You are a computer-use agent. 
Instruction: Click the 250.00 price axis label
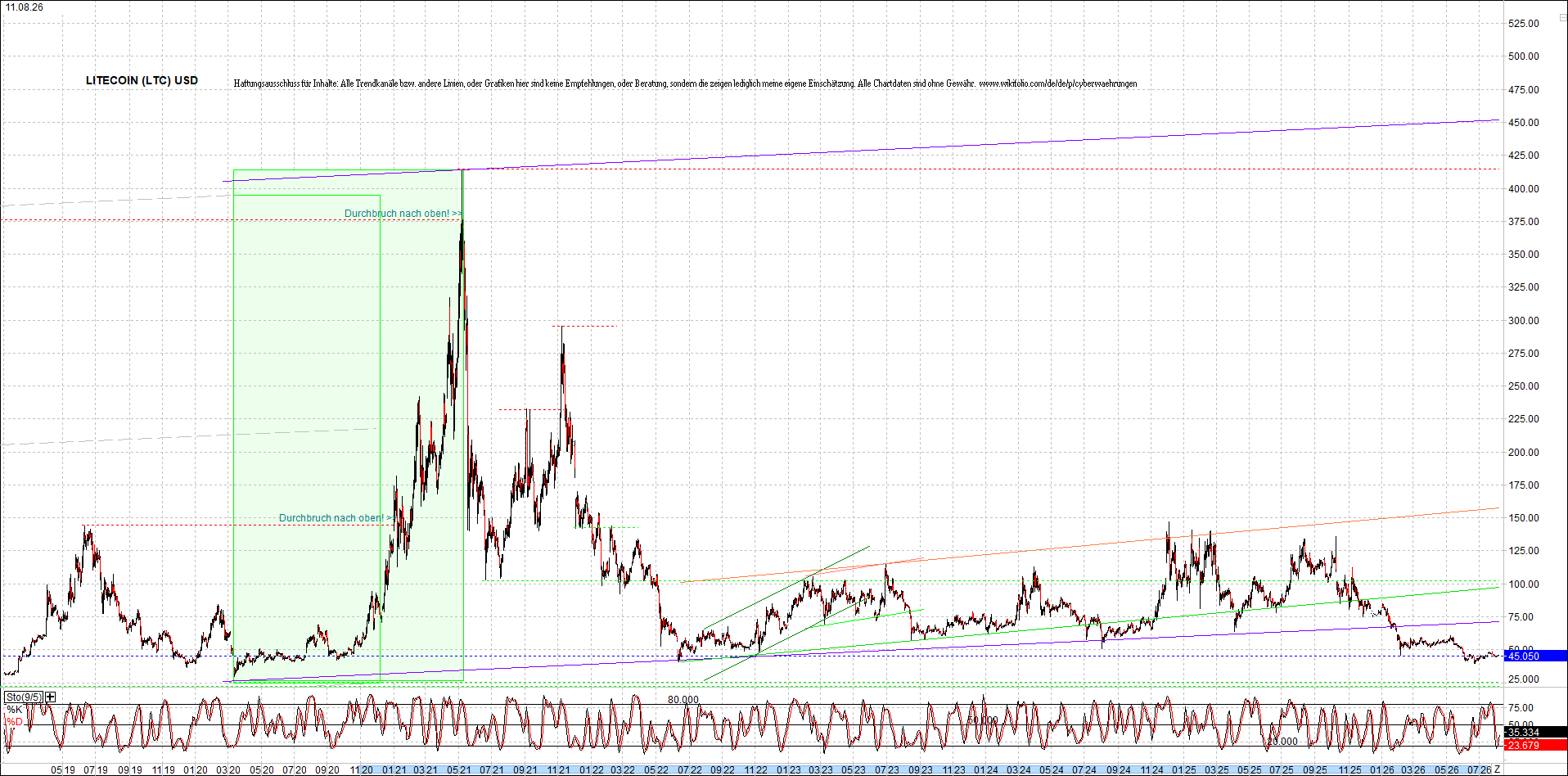[1524, 386]
